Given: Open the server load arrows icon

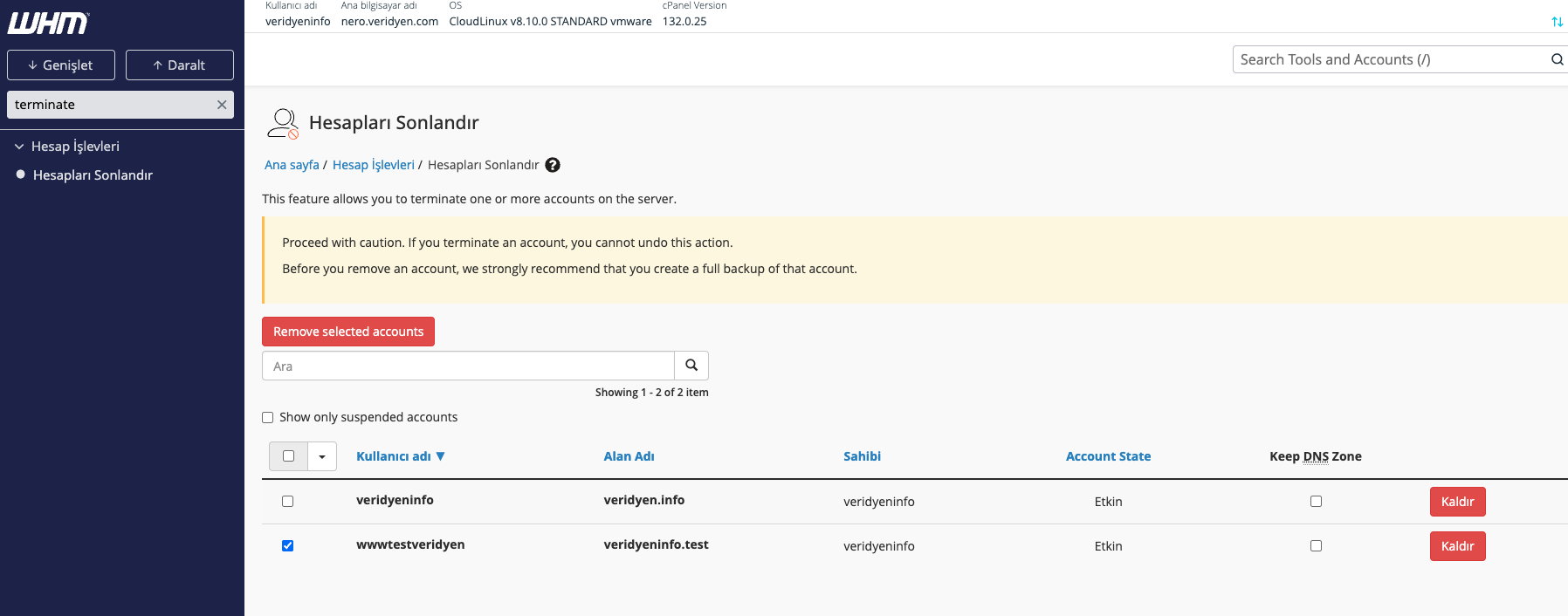Looking at the screenshot, I should tap(1557, 22).
